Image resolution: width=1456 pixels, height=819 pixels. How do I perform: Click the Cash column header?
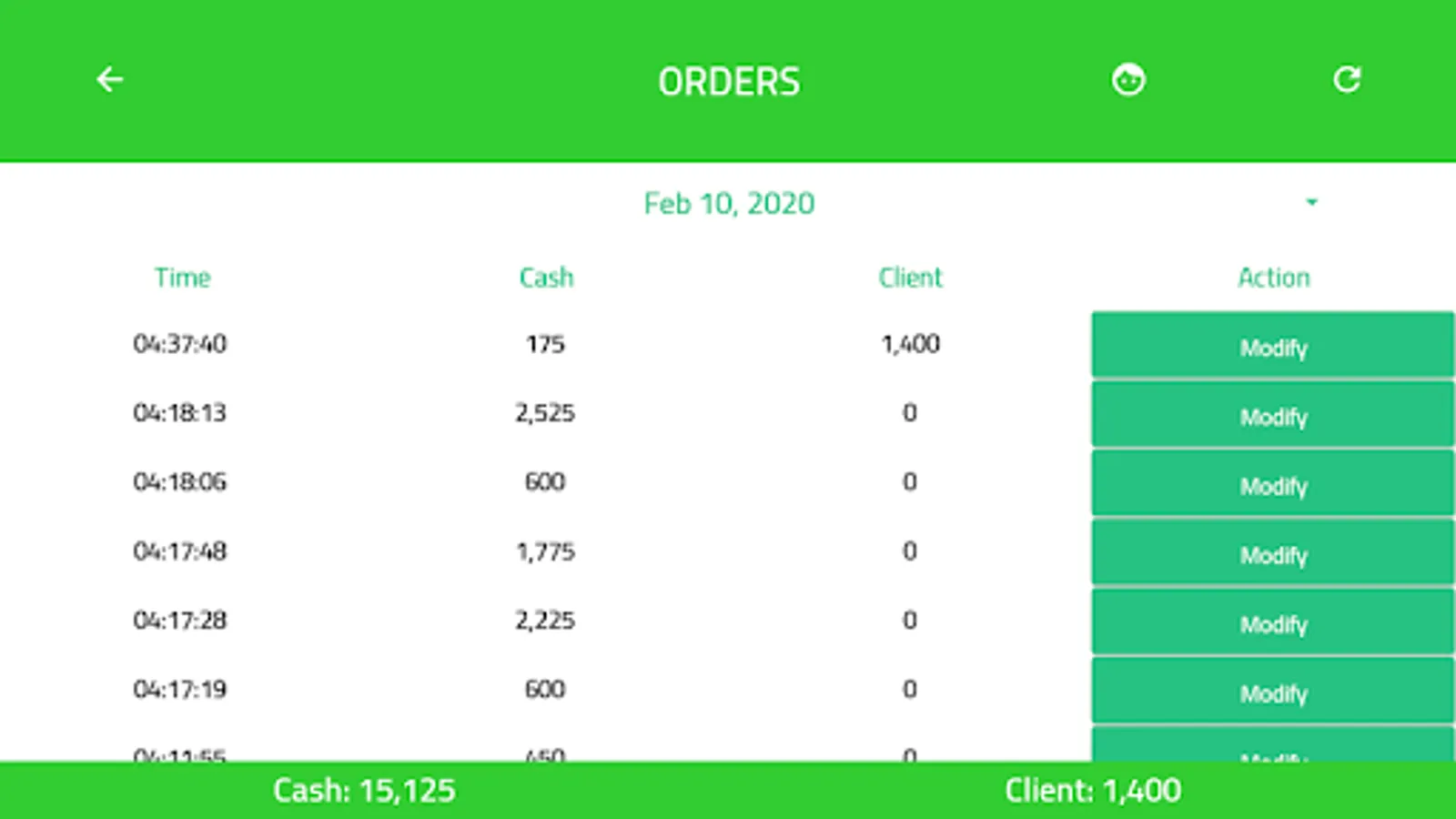pyautogui.click(x=546, y=278)
